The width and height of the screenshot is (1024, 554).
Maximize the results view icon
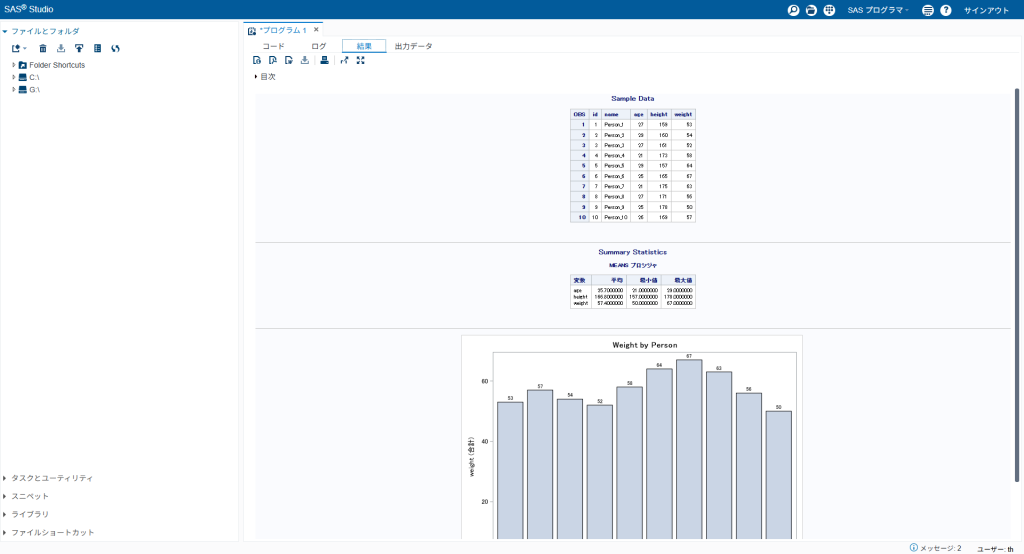[x=360, y=60]
